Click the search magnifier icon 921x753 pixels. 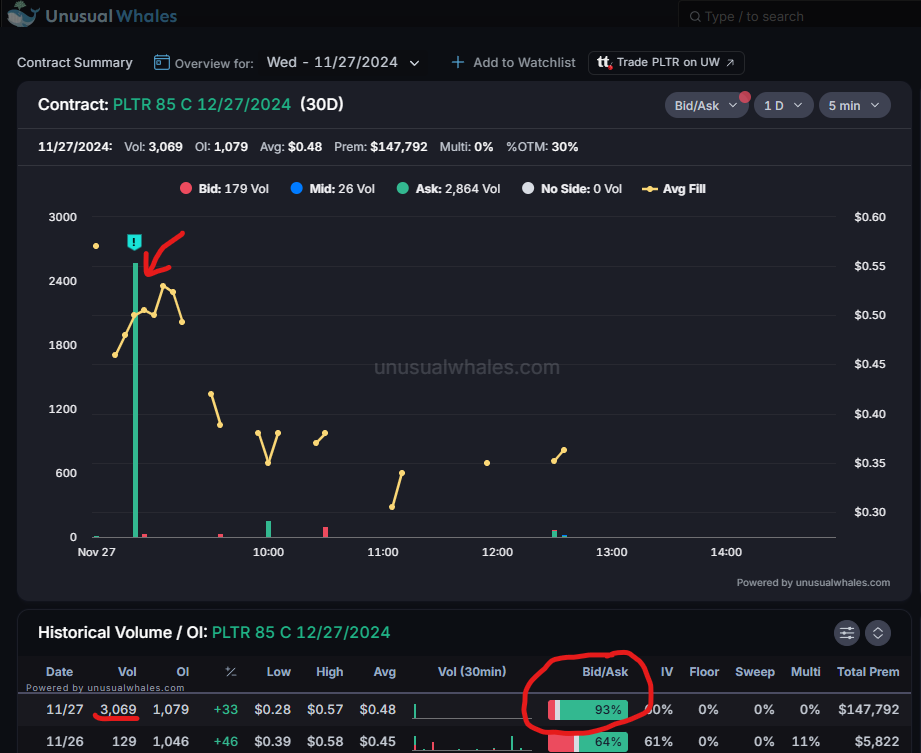pos(695,16)
